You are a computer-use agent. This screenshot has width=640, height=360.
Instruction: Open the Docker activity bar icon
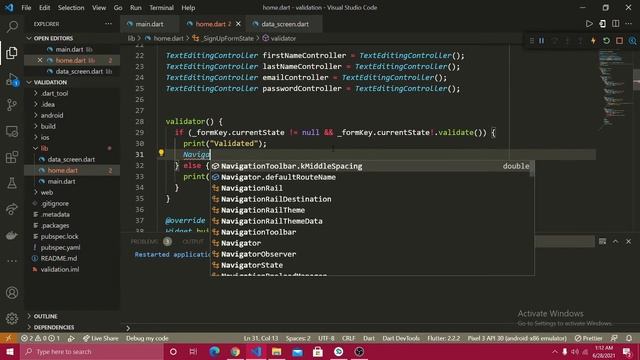tap(12, 236)
